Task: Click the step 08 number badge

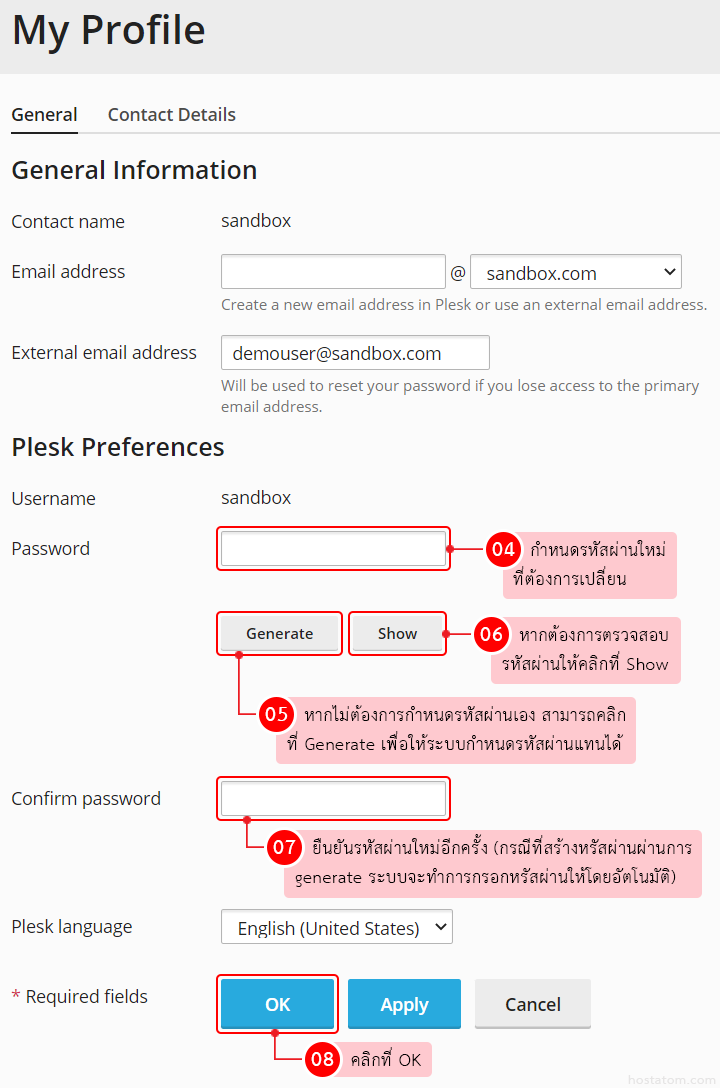Action: pos(322,1059)
